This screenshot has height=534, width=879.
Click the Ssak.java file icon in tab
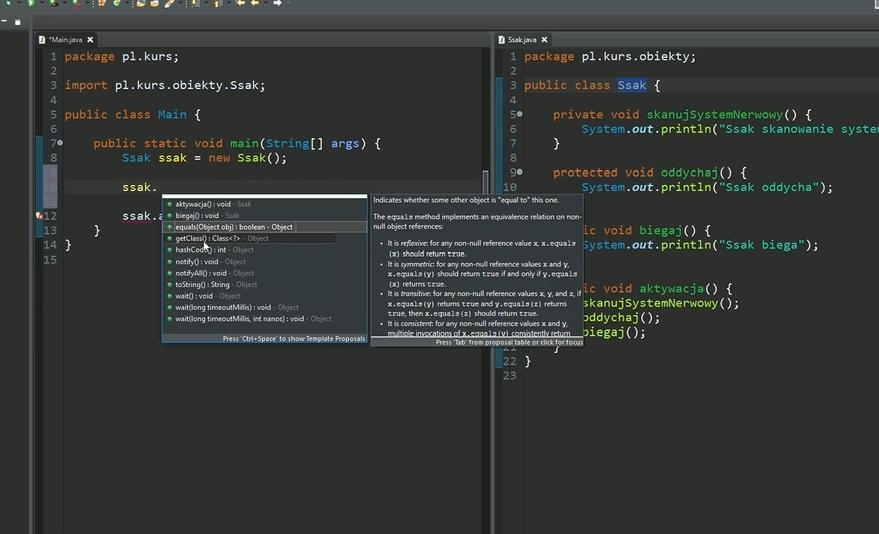pyautogui.click(x=502, y=40)
